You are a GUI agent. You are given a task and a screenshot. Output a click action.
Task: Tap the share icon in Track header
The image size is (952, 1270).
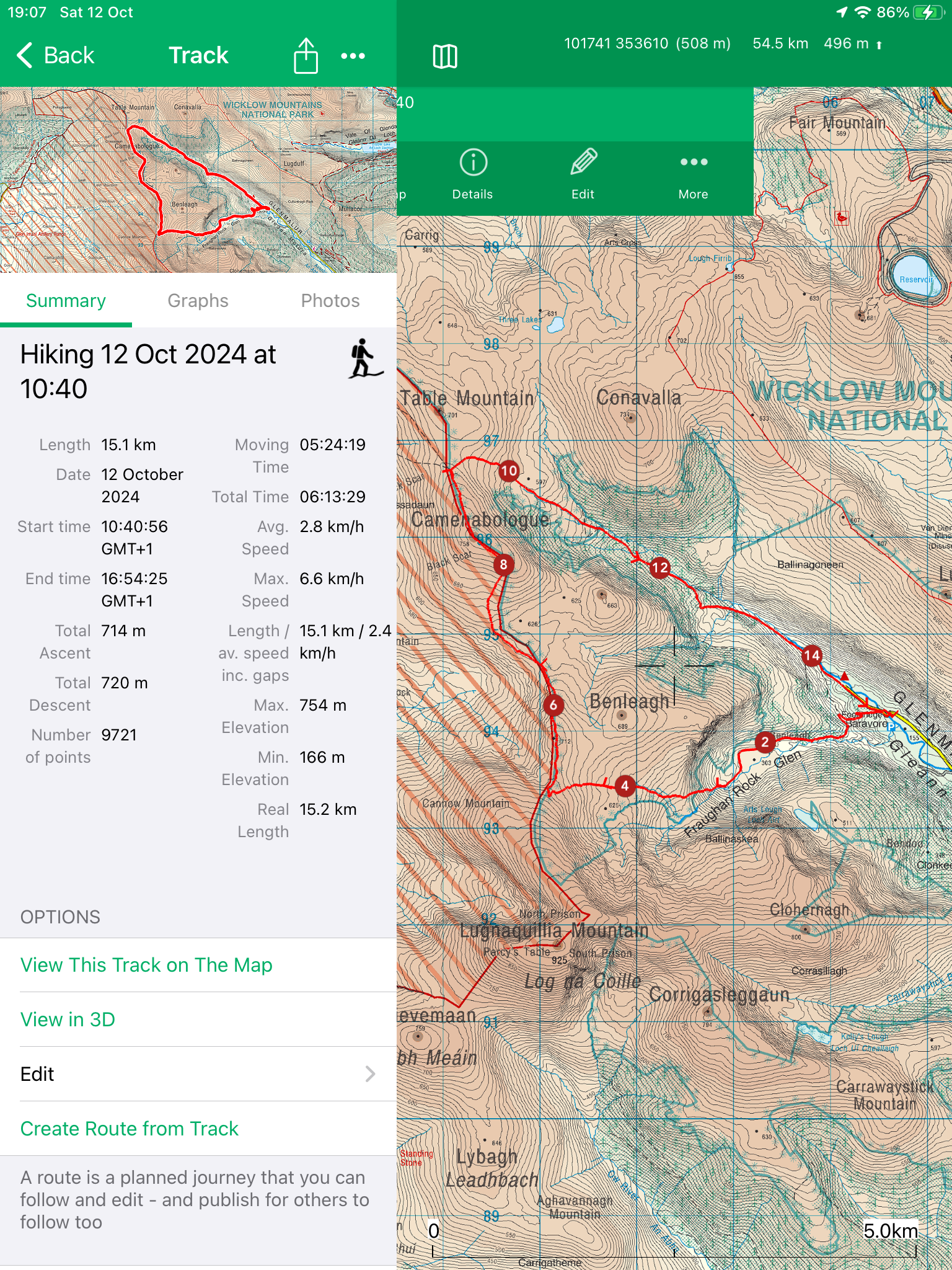(306, 56)
